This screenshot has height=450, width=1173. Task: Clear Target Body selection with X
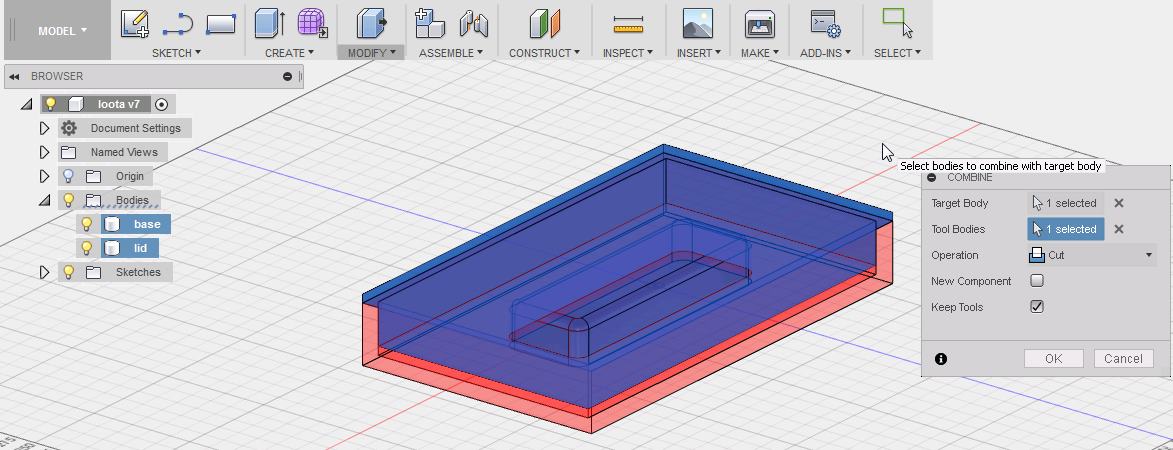[1118, 203]
